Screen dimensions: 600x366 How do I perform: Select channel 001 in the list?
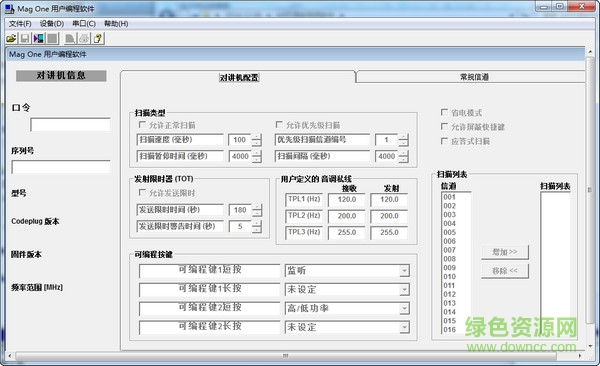[450, 197]
